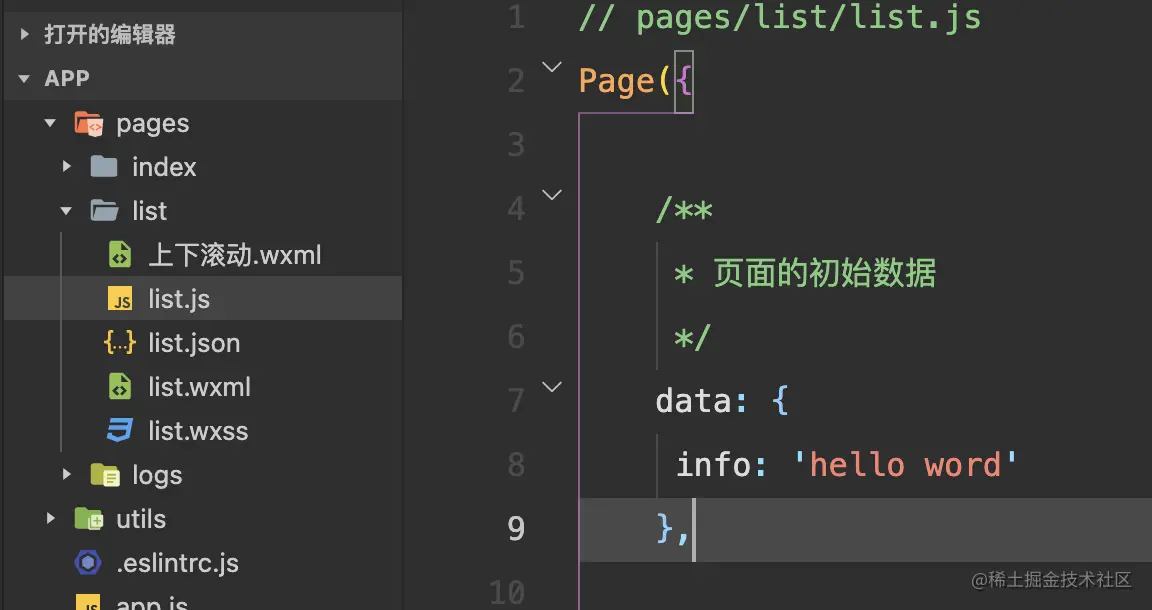The width and height of the screenshot is (1152, 610).
Task: Click the 打开的编辑器 header label
Action: (x=109, y=35)
